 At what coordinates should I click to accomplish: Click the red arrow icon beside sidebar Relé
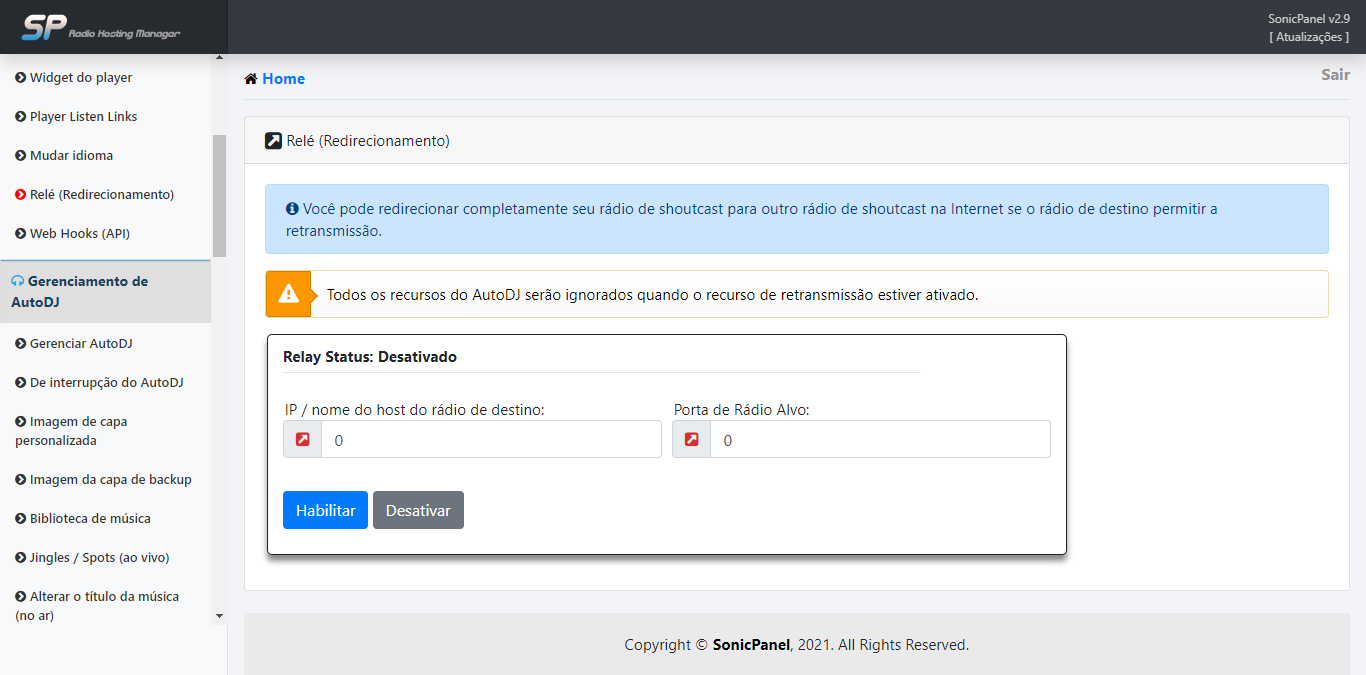pos(21,195)
